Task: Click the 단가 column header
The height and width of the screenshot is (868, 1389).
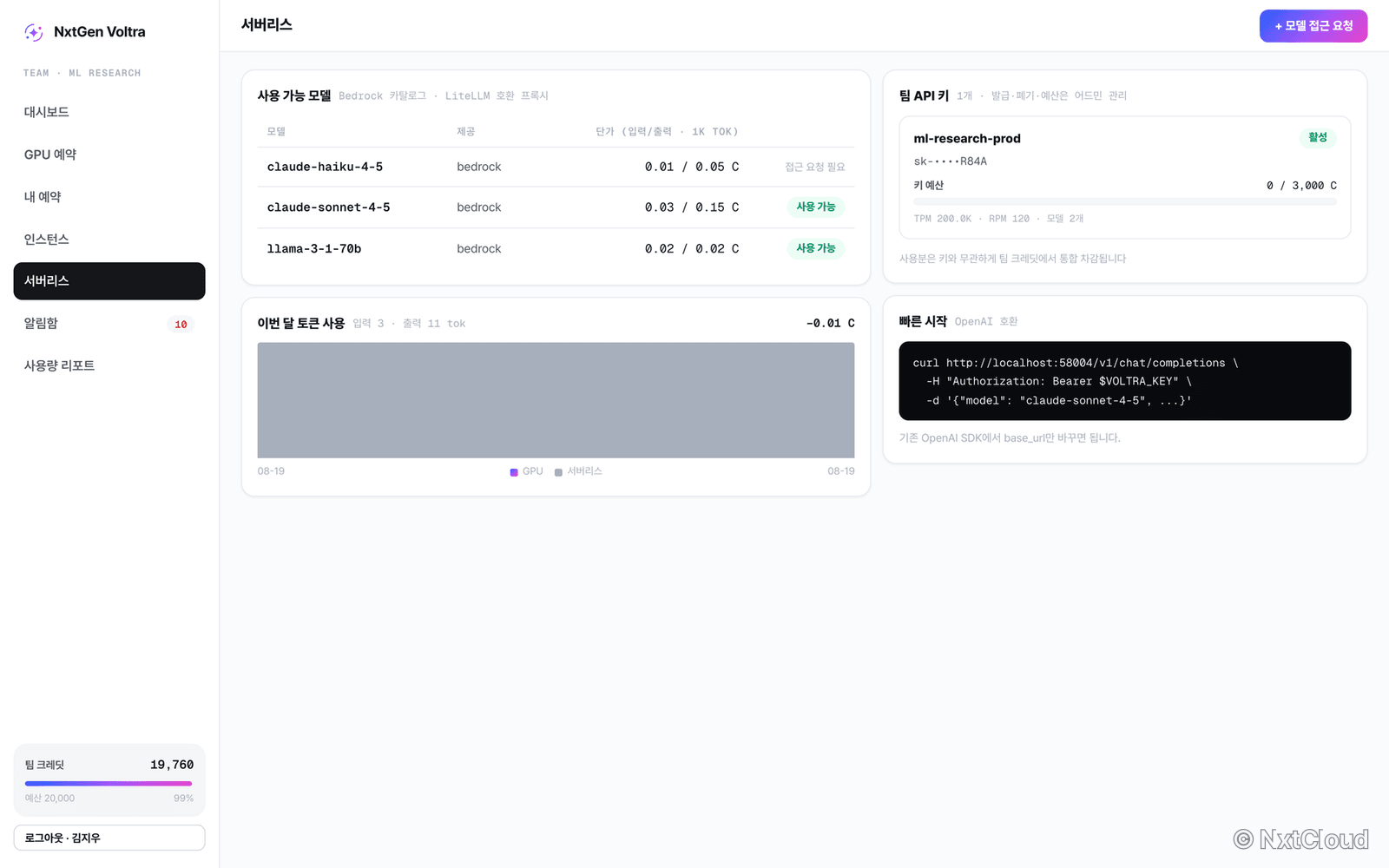Action: coord(667,132)
